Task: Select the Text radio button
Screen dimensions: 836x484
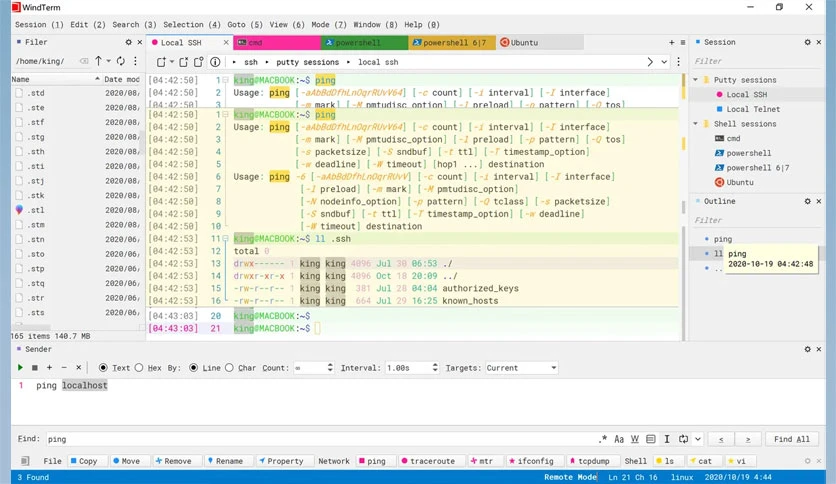Action: [103, 368]
